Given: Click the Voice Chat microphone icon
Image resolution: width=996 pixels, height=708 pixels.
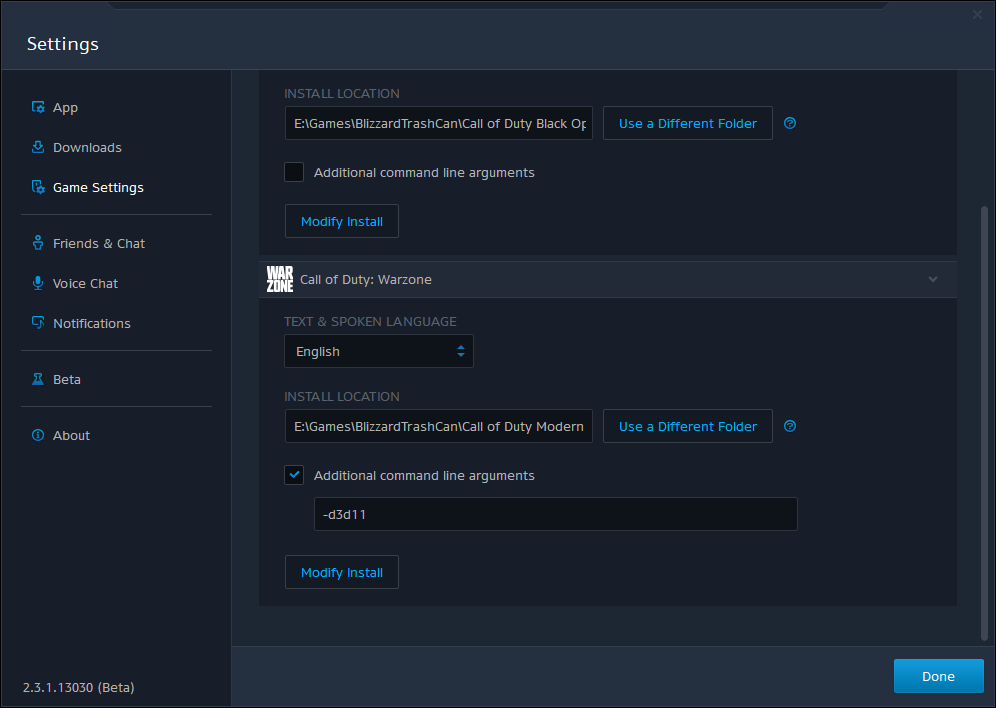Looking at the screenshot, I should [38, 283].
